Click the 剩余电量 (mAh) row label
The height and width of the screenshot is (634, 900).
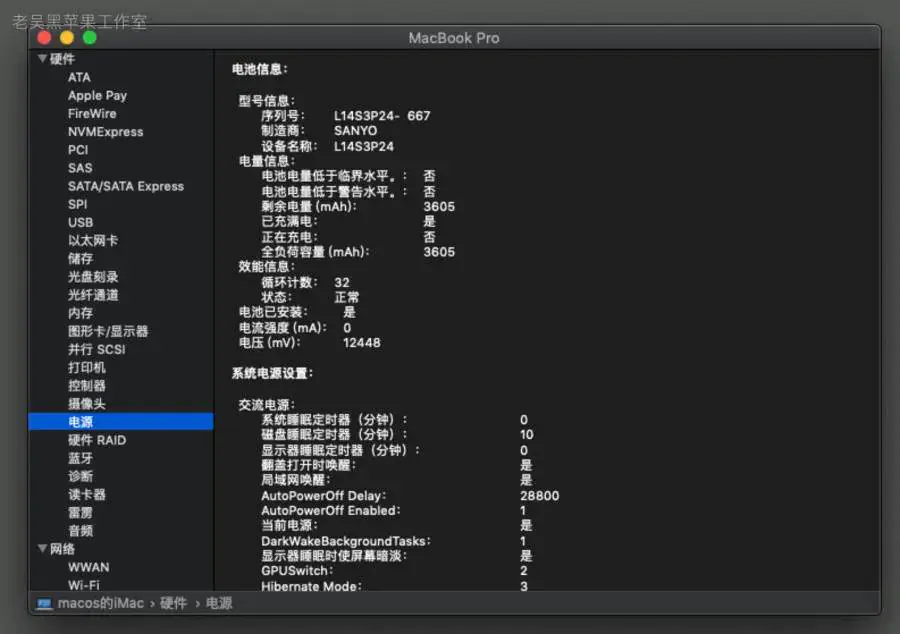click(x=309, y=207)
